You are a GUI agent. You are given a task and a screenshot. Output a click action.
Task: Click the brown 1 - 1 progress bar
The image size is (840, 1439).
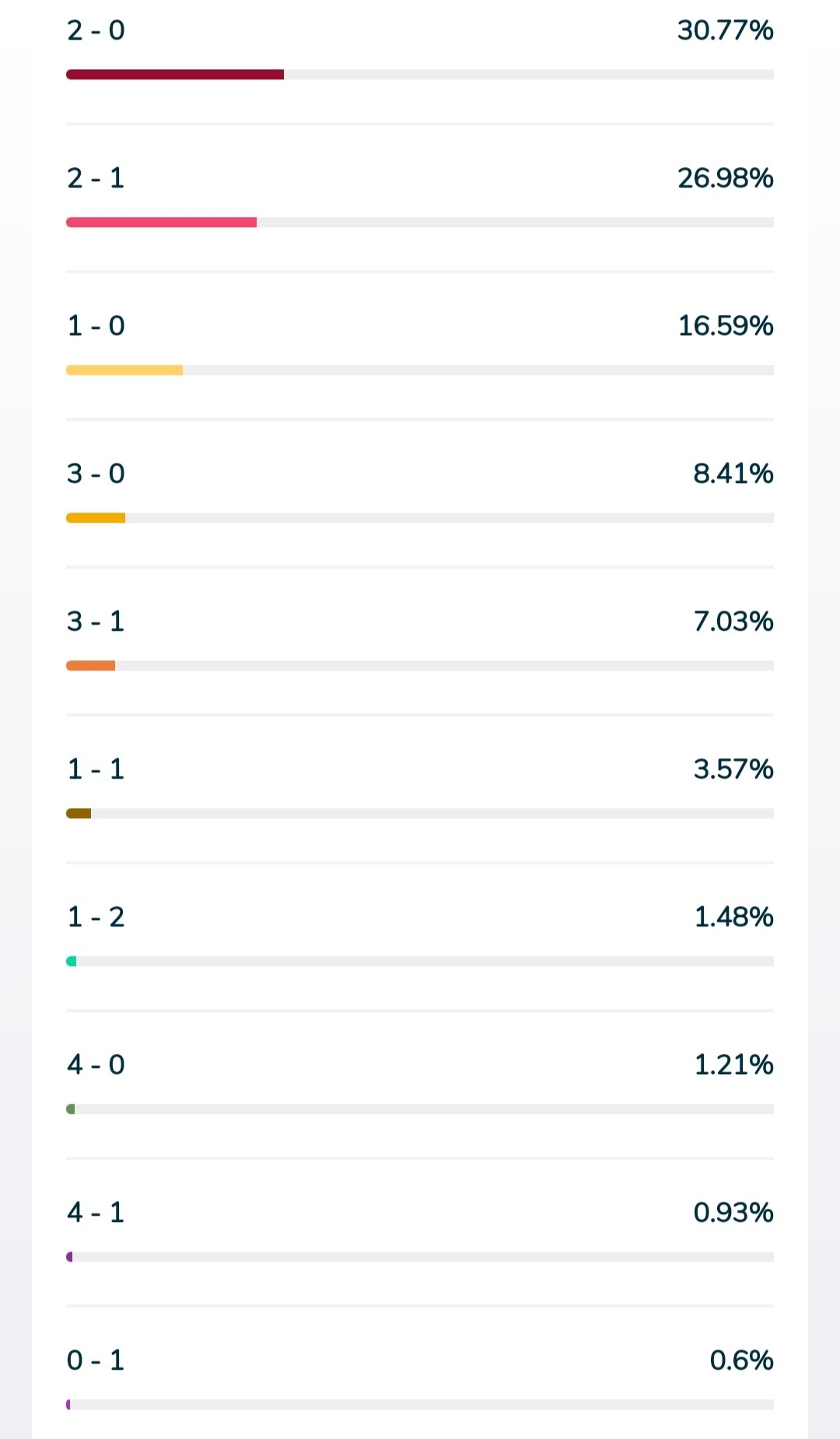point(79,814)
